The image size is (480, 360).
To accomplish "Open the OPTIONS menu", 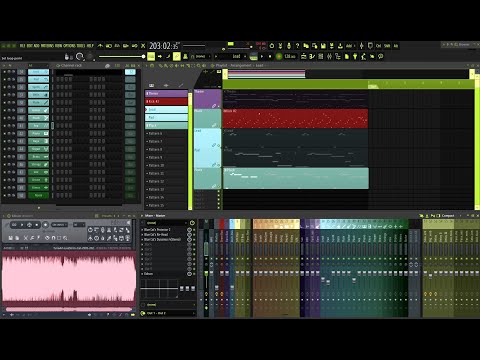I will (x=69, y=46).
